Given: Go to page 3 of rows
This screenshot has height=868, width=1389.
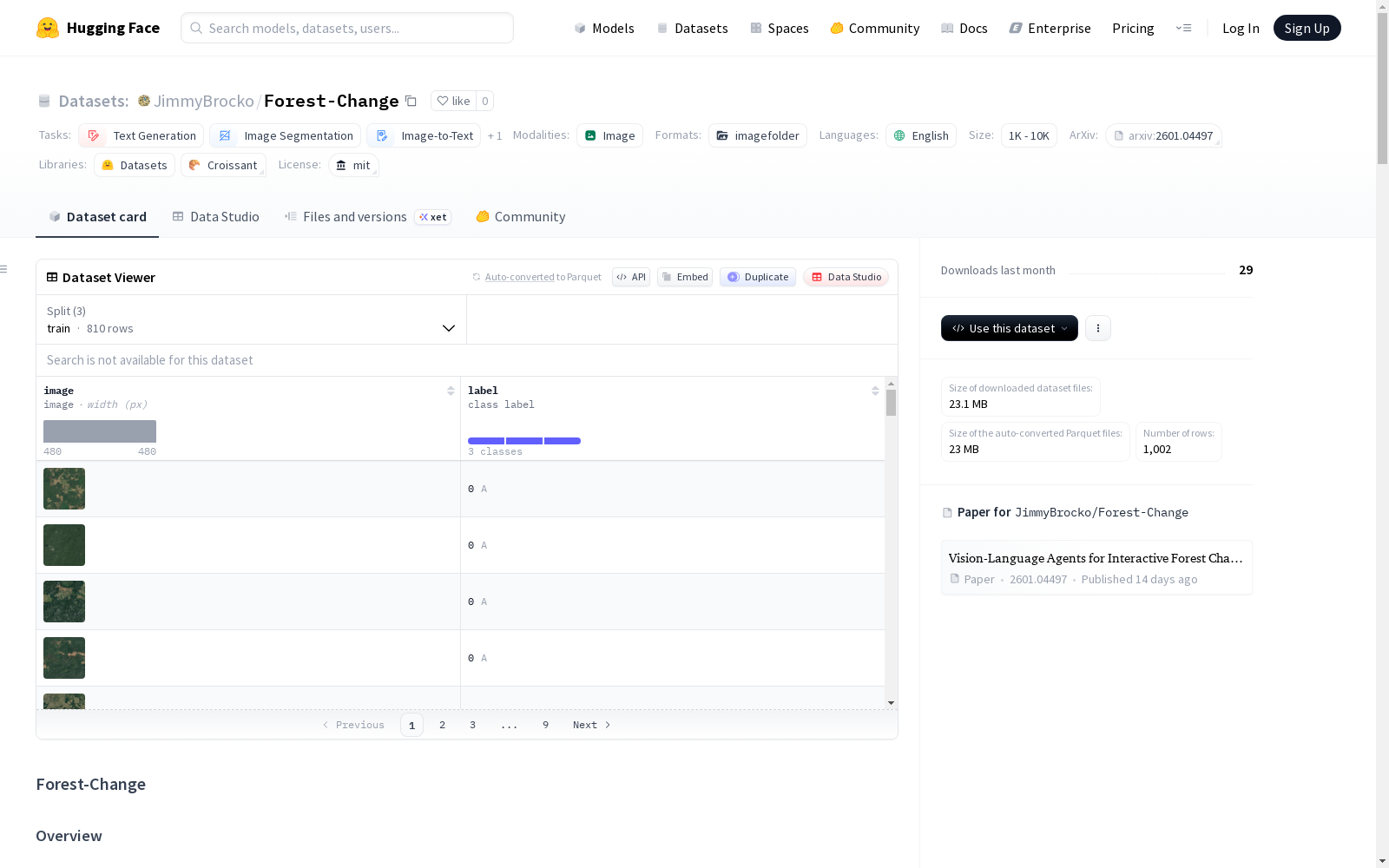Looking at the screenshot, I should point(472,725).
